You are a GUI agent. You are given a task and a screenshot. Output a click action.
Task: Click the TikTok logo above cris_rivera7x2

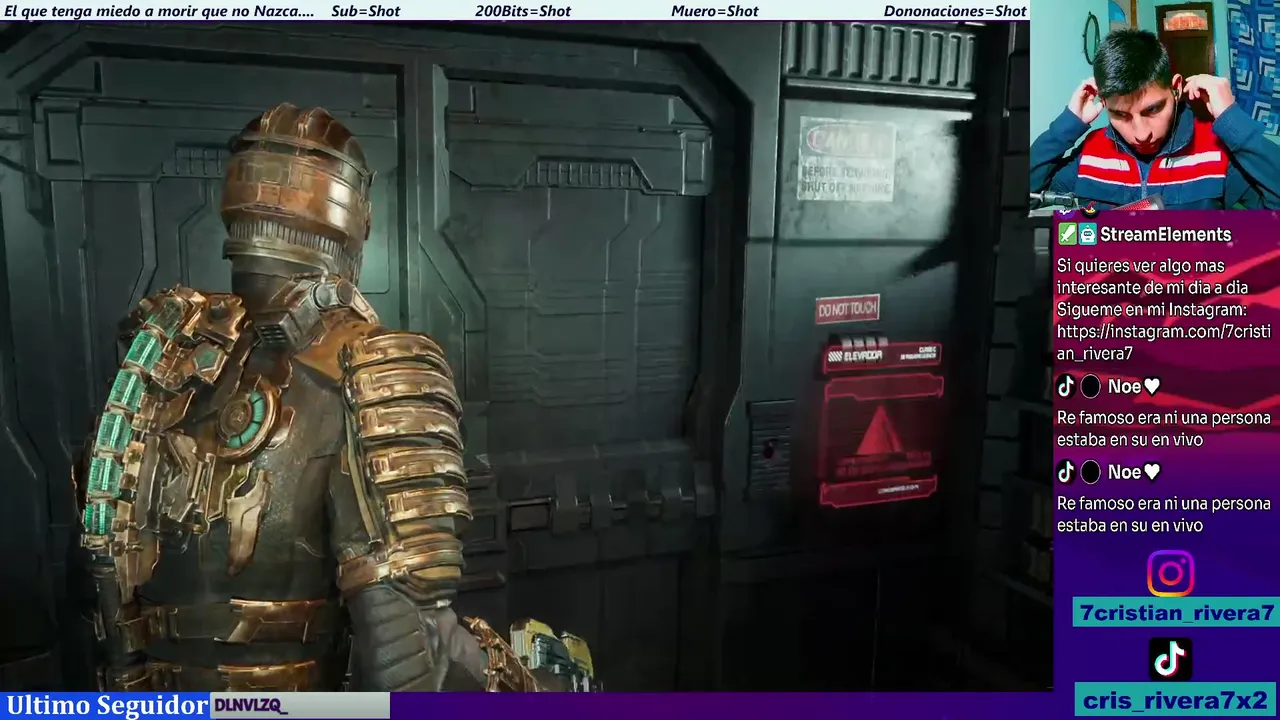pyautogui.click(x=1170, y=659)
